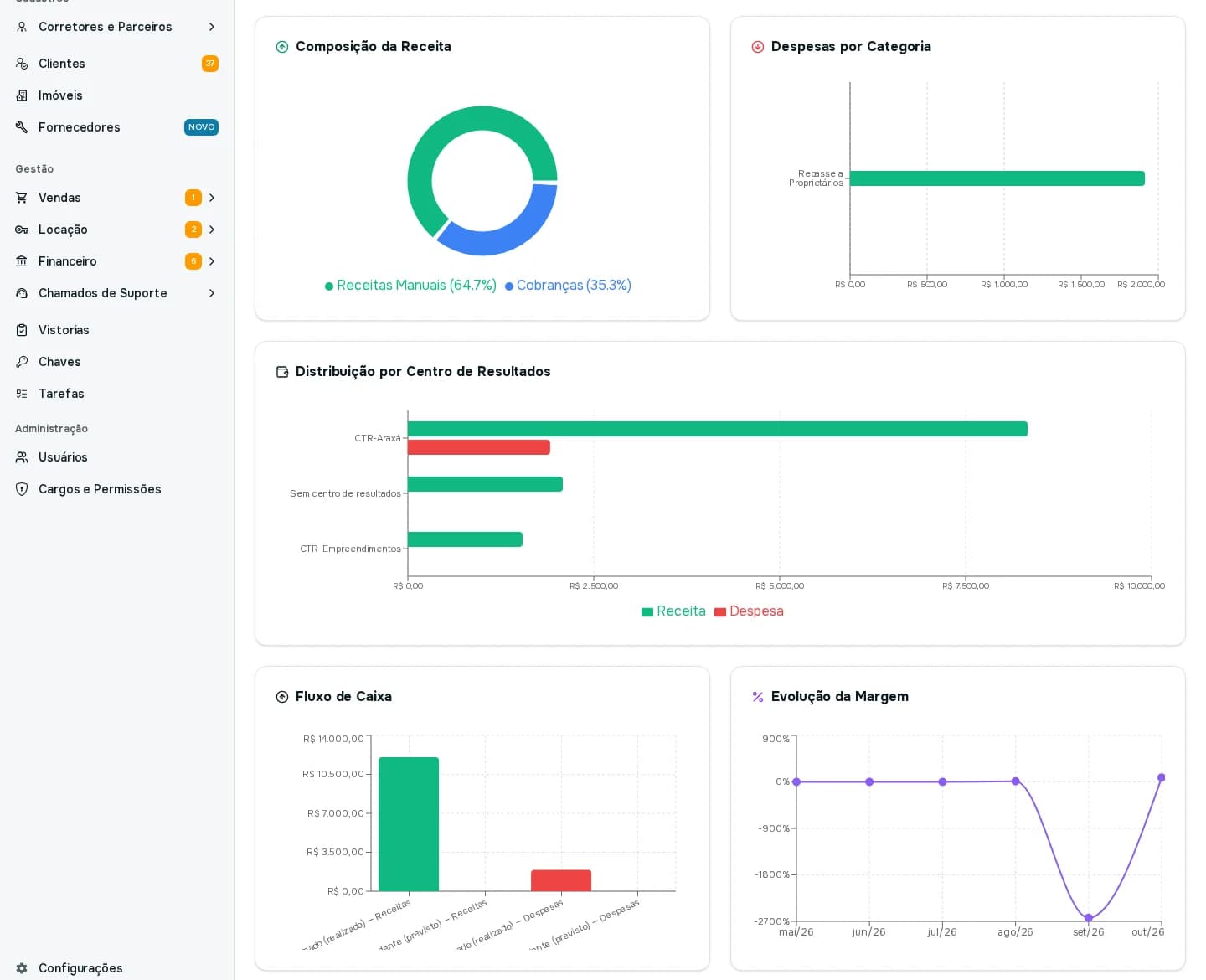This screenshot has height=980, width=1206.
Task: Click the Composição da Receita arrow-up icon
Action: click(x=282, y=47)
